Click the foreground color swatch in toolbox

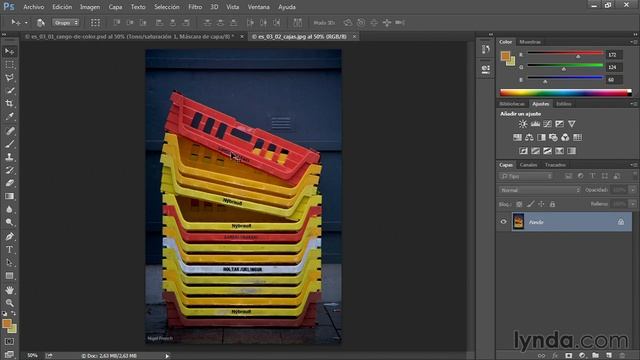click(x=7, y=324)
